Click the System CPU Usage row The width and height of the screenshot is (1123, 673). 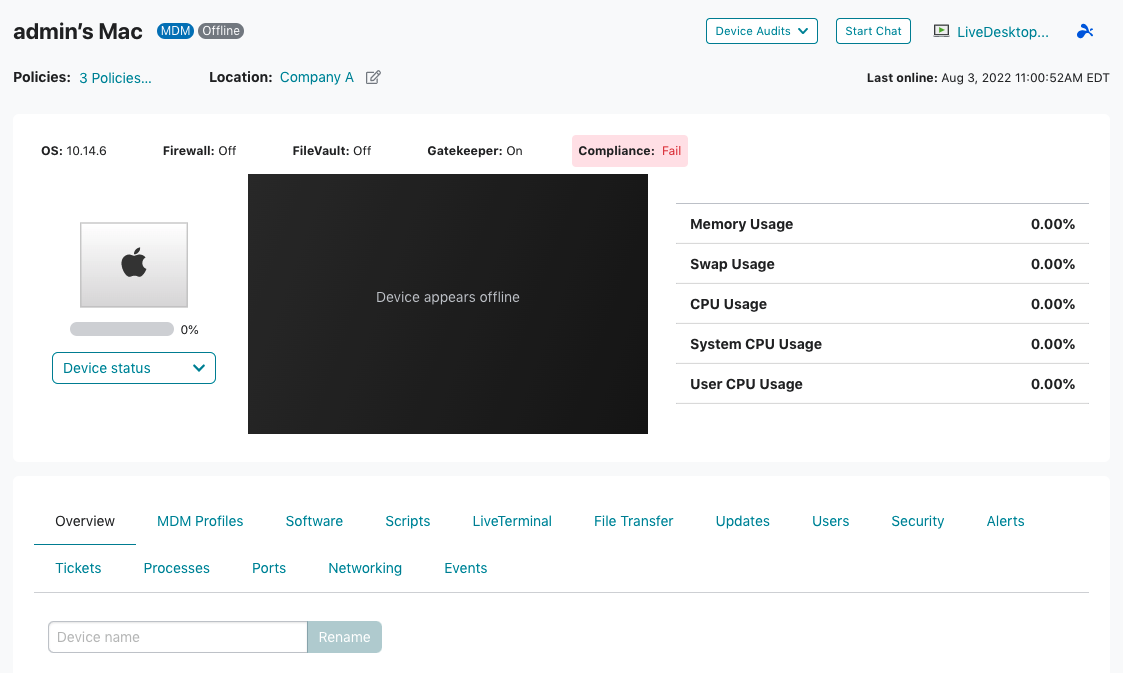point(882,344)
